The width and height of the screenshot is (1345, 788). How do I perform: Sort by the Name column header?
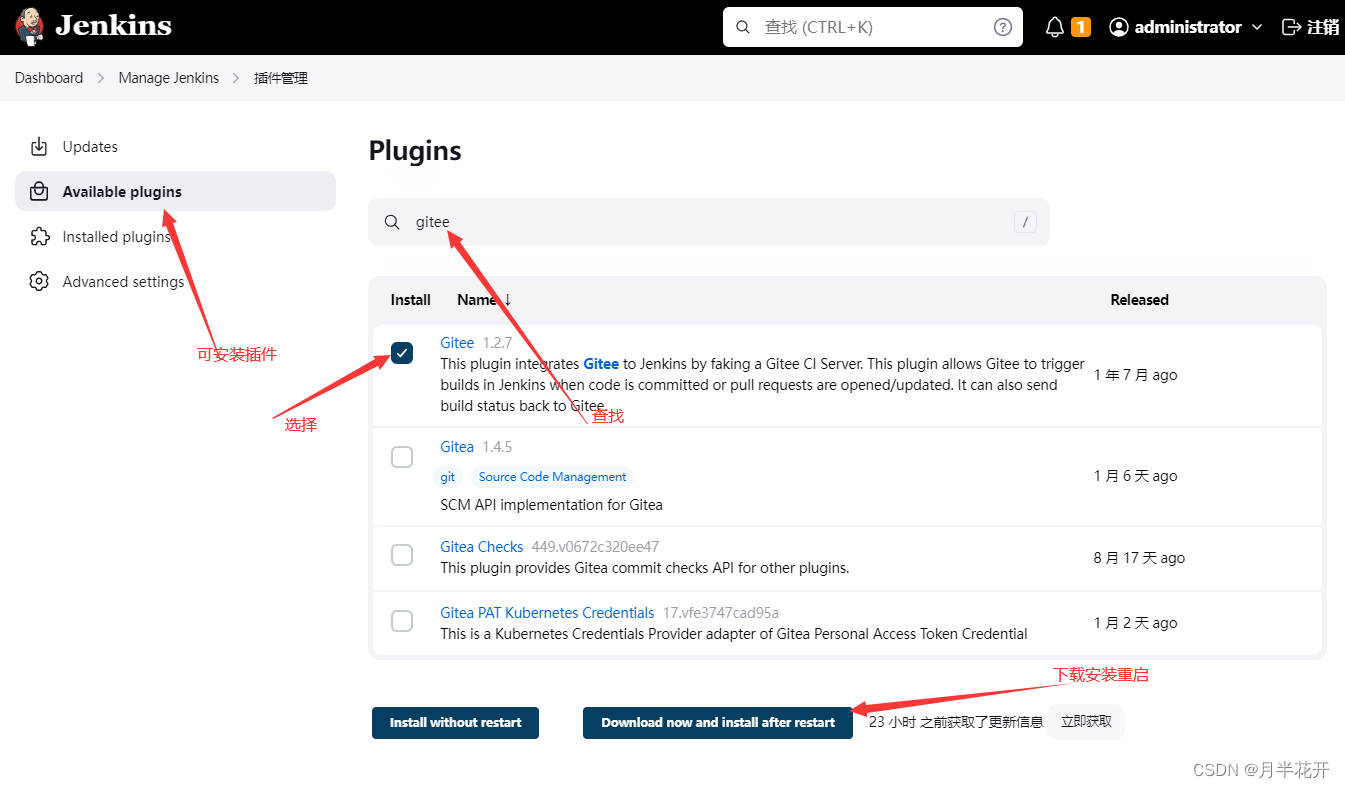pyautogui.click(x=484, y=300)
